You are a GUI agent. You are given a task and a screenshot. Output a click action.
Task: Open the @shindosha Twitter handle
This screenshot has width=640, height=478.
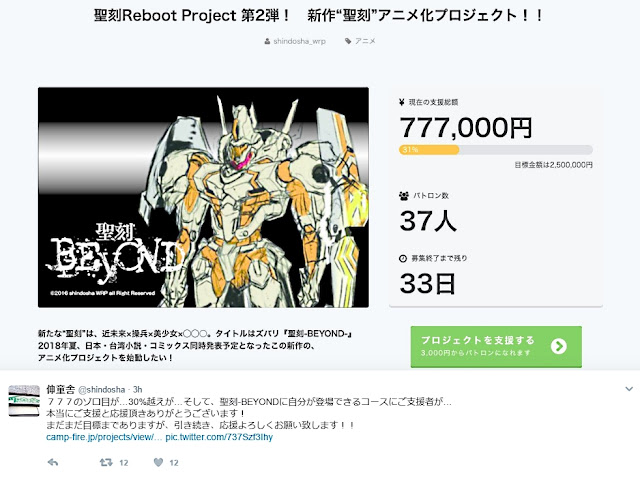click(x=101, y=389)
